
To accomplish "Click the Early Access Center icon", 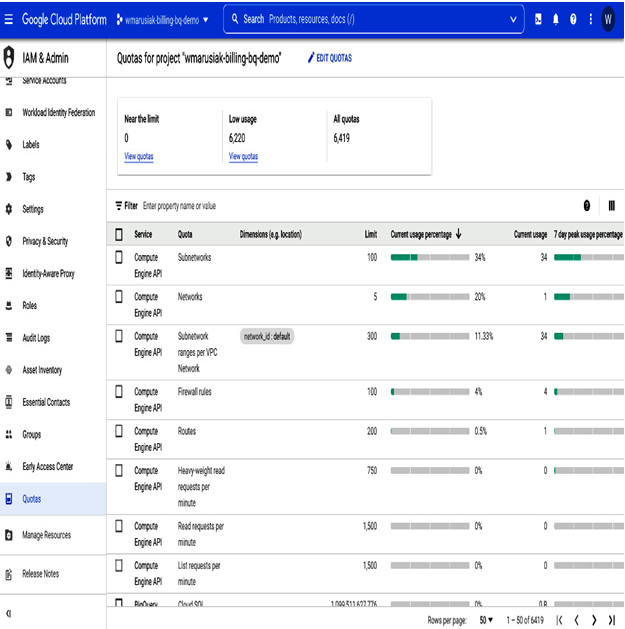I will (9, 466).
